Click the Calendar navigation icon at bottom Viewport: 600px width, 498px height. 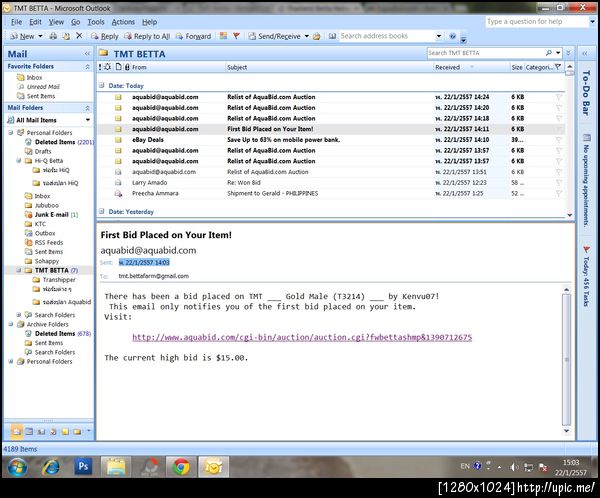coord(29,431)
